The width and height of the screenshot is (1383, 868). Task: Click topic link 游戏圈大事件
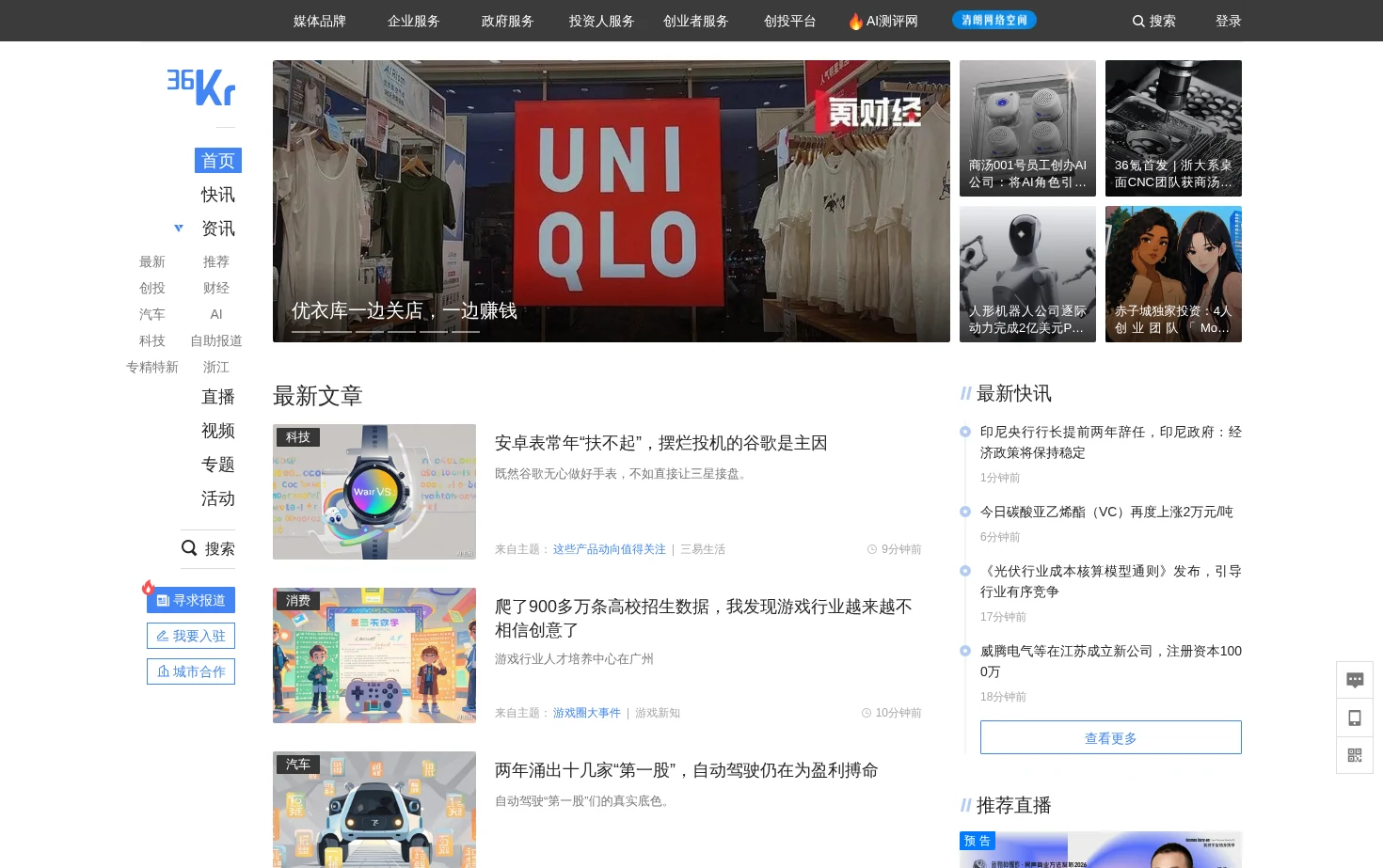[587, 713]
